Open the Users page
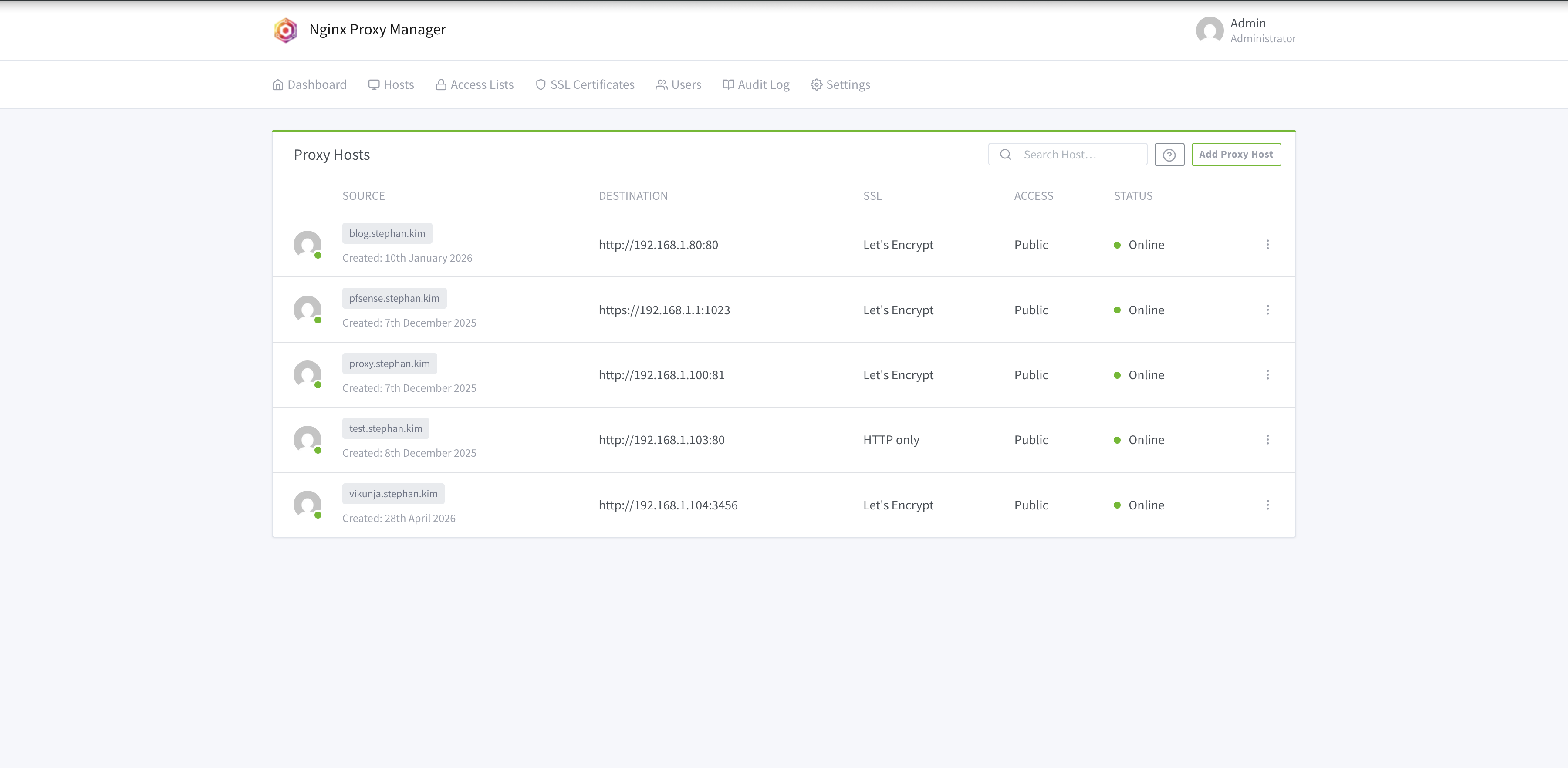 [x=679, y=84]
